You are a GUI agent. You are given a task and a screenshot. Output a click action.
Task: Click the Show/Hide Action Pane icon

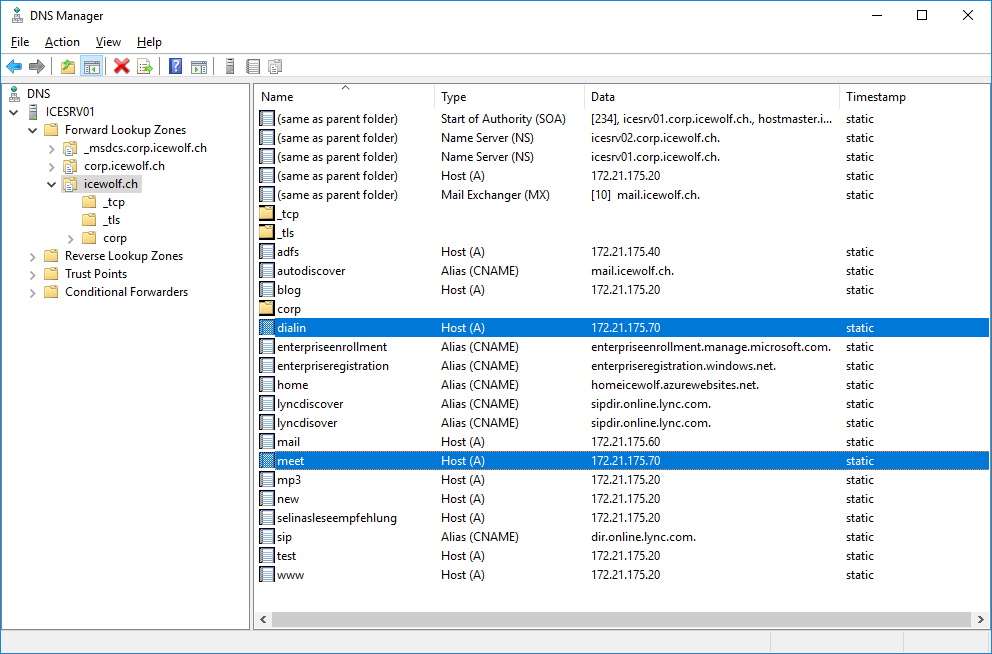click(199, 66)
